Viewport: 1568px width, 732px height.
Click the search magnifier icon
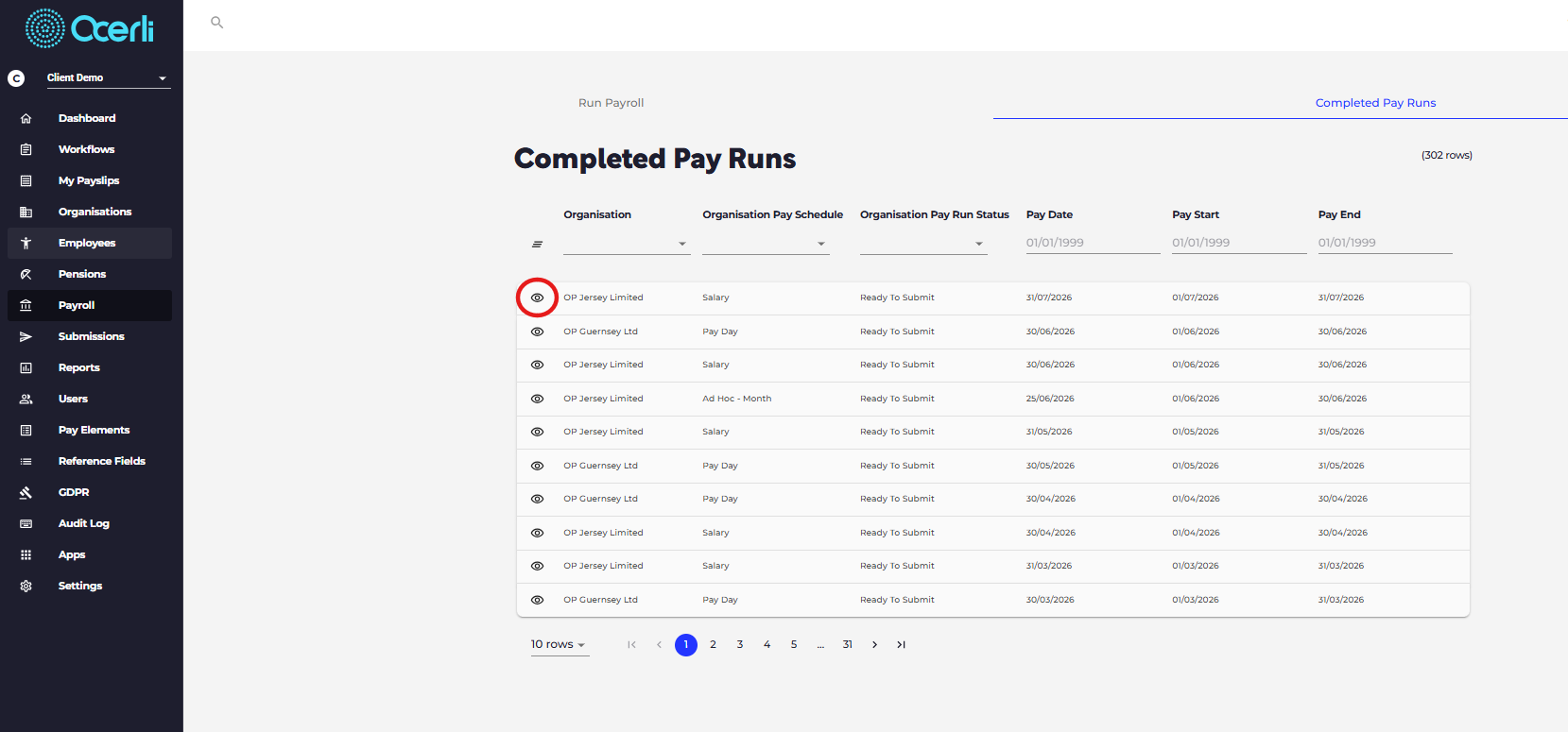[x=216, y=22]
